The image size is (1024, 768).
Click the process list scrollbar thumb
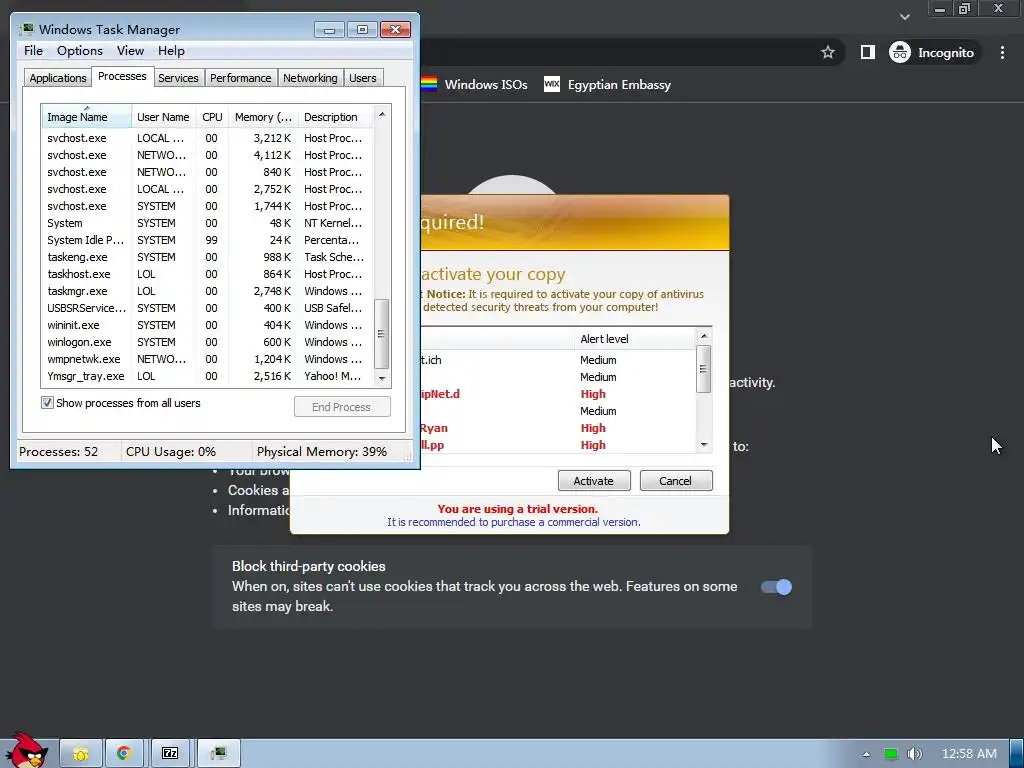click(382, 334)
